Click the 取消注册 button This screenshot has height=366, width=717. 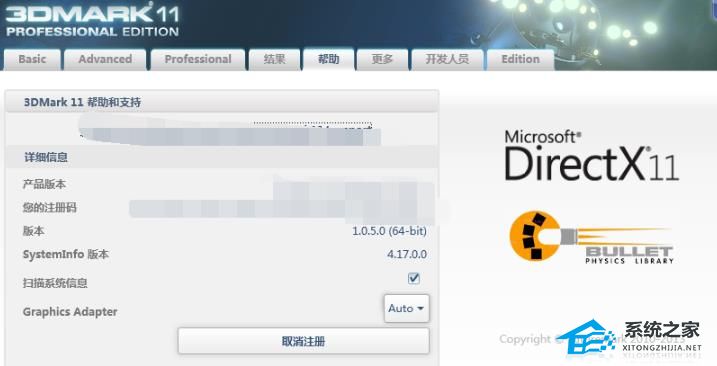tap(304, 341)
